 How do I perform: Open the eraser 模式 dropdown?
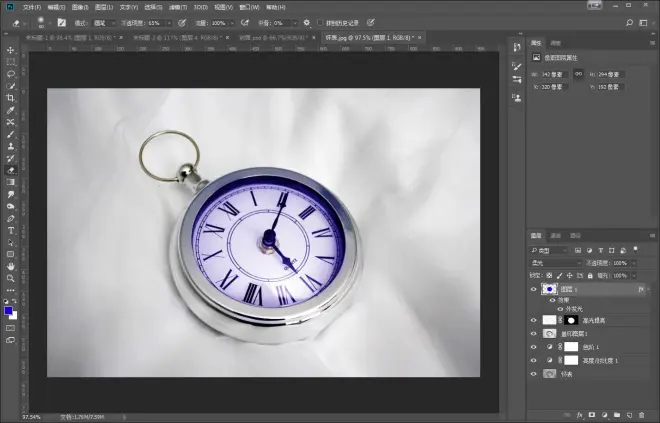click(104, 23)
